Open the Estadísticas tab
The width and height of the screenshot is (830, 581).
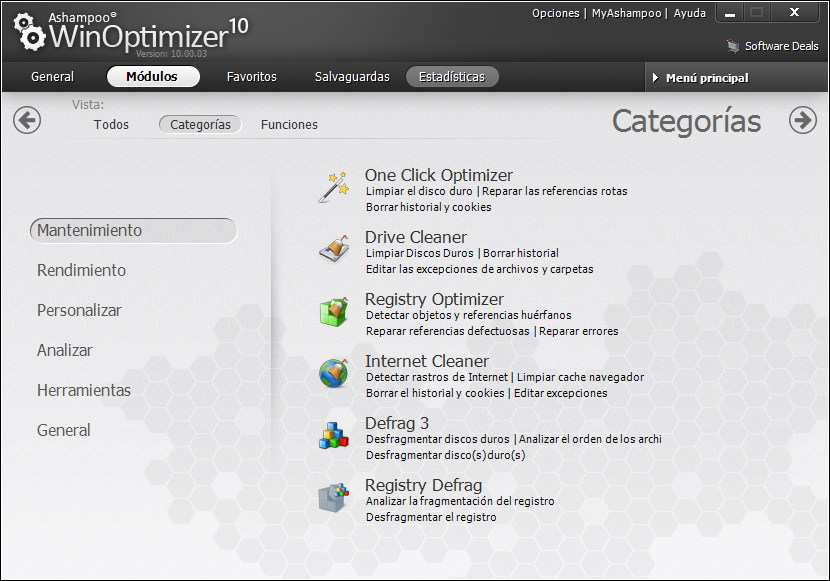452,77
